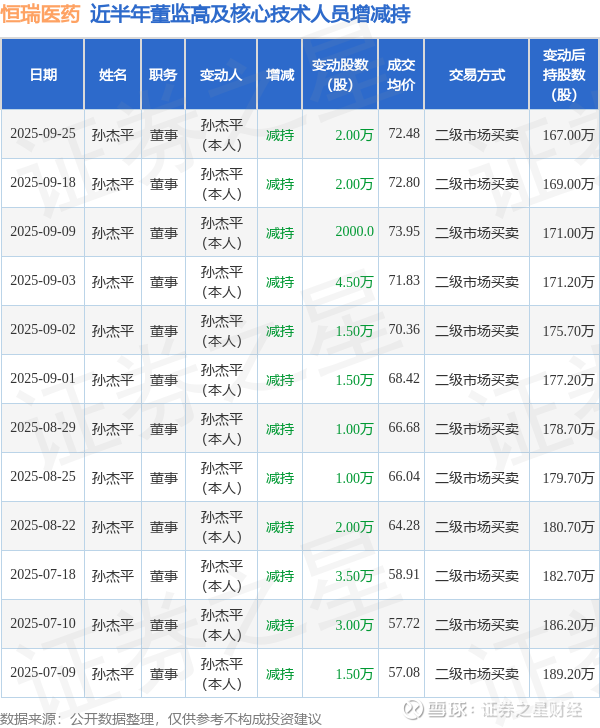The height and width of the screenshot is (728, 600).
Task: Click holdings value 169.00万
Action: coord(568,184)
